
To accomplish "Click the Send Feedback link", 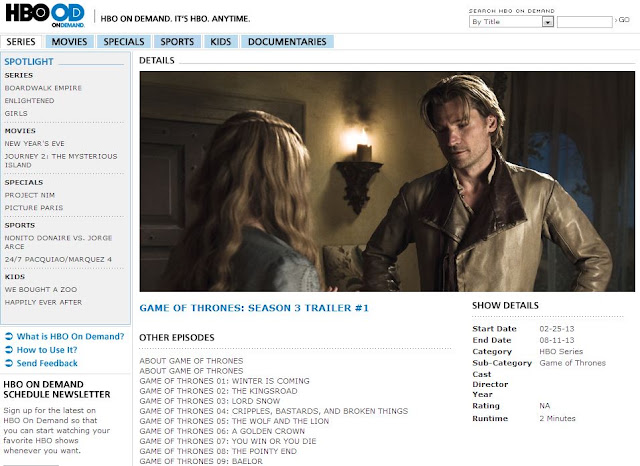I will [x=47, y=363].
